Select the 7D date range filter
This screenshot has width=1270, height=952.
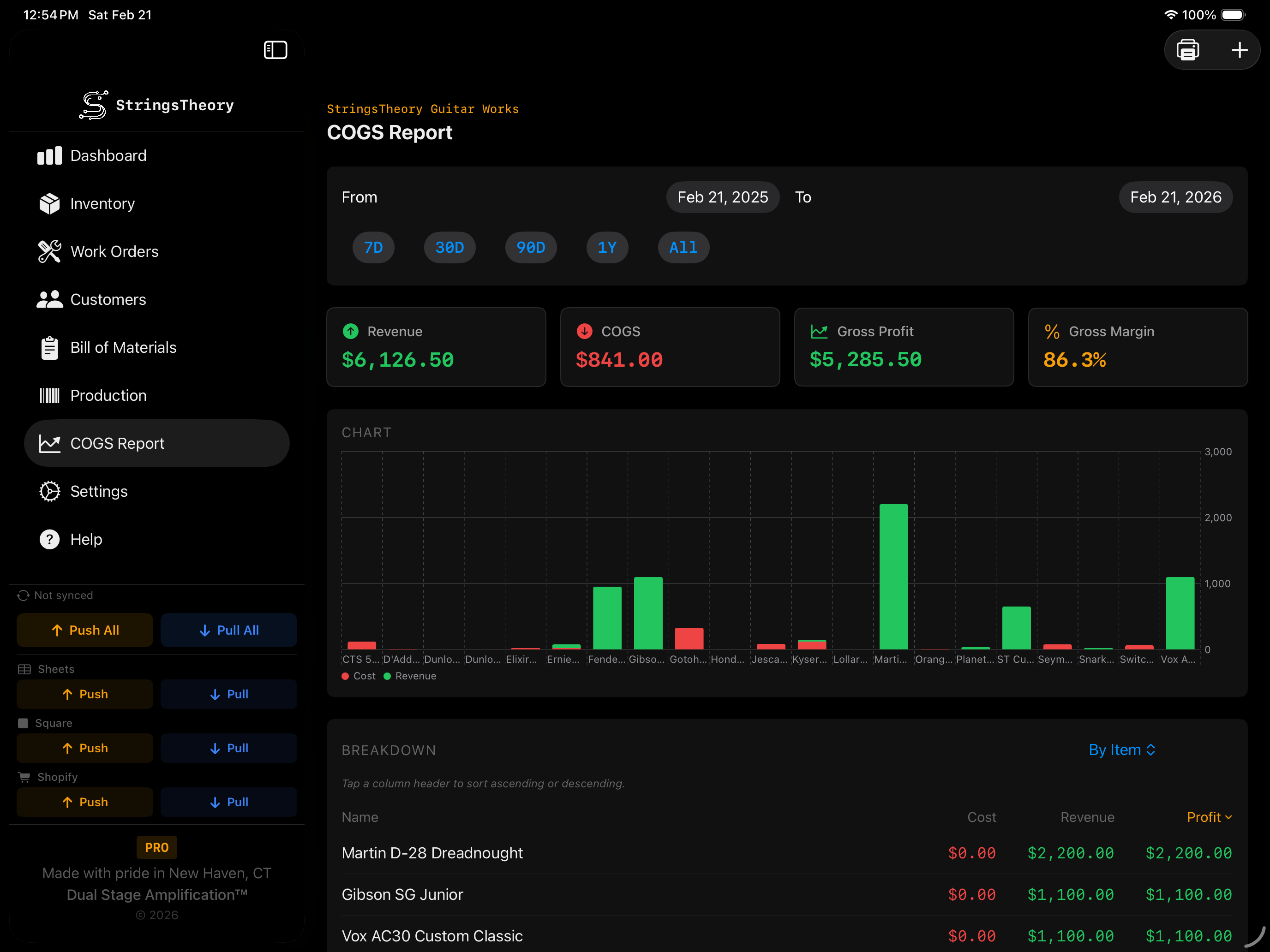(x=373, y=247)
